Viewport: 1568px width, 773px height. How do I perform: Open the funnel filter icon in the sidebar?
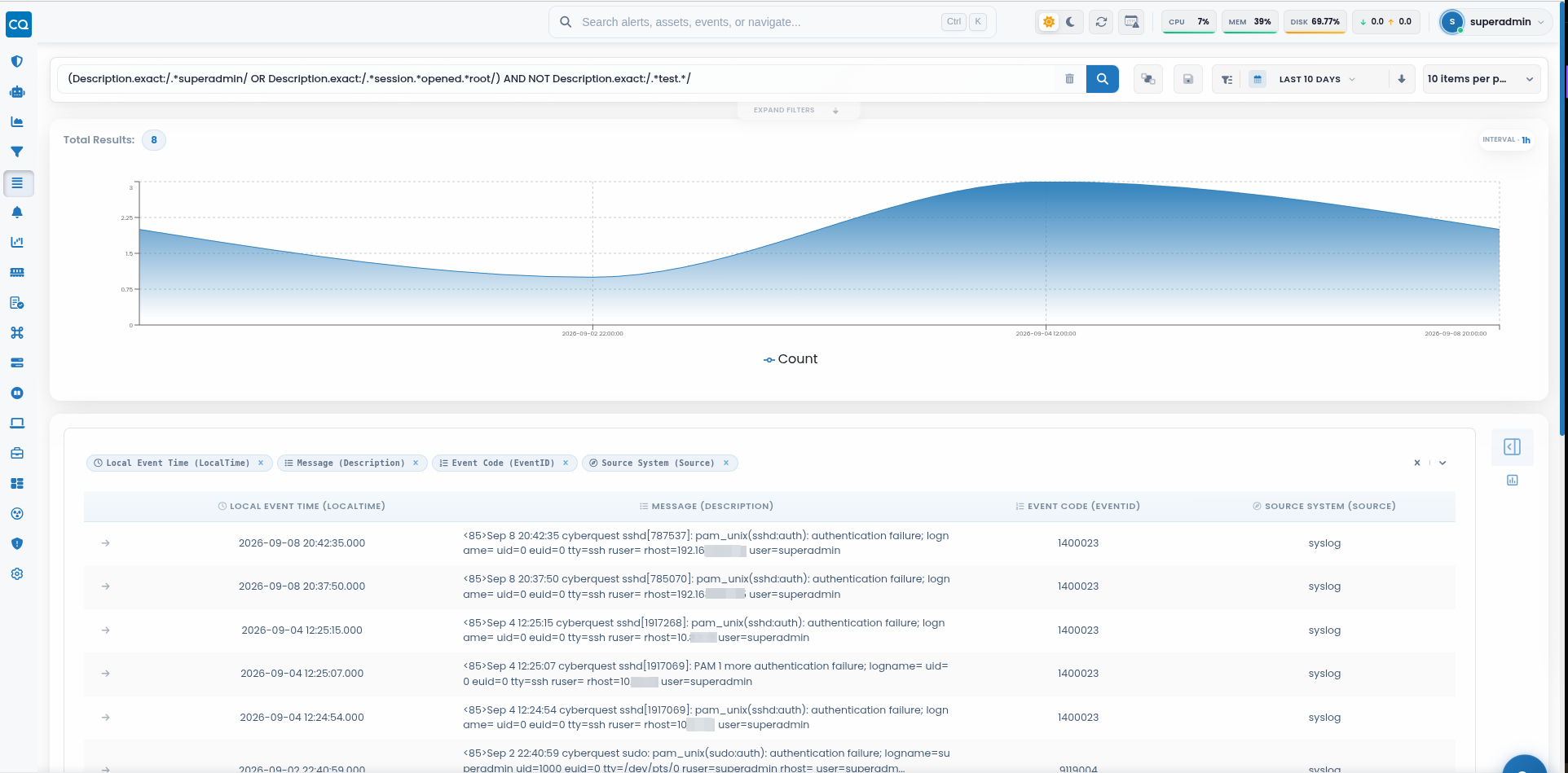tap(17, 152)
